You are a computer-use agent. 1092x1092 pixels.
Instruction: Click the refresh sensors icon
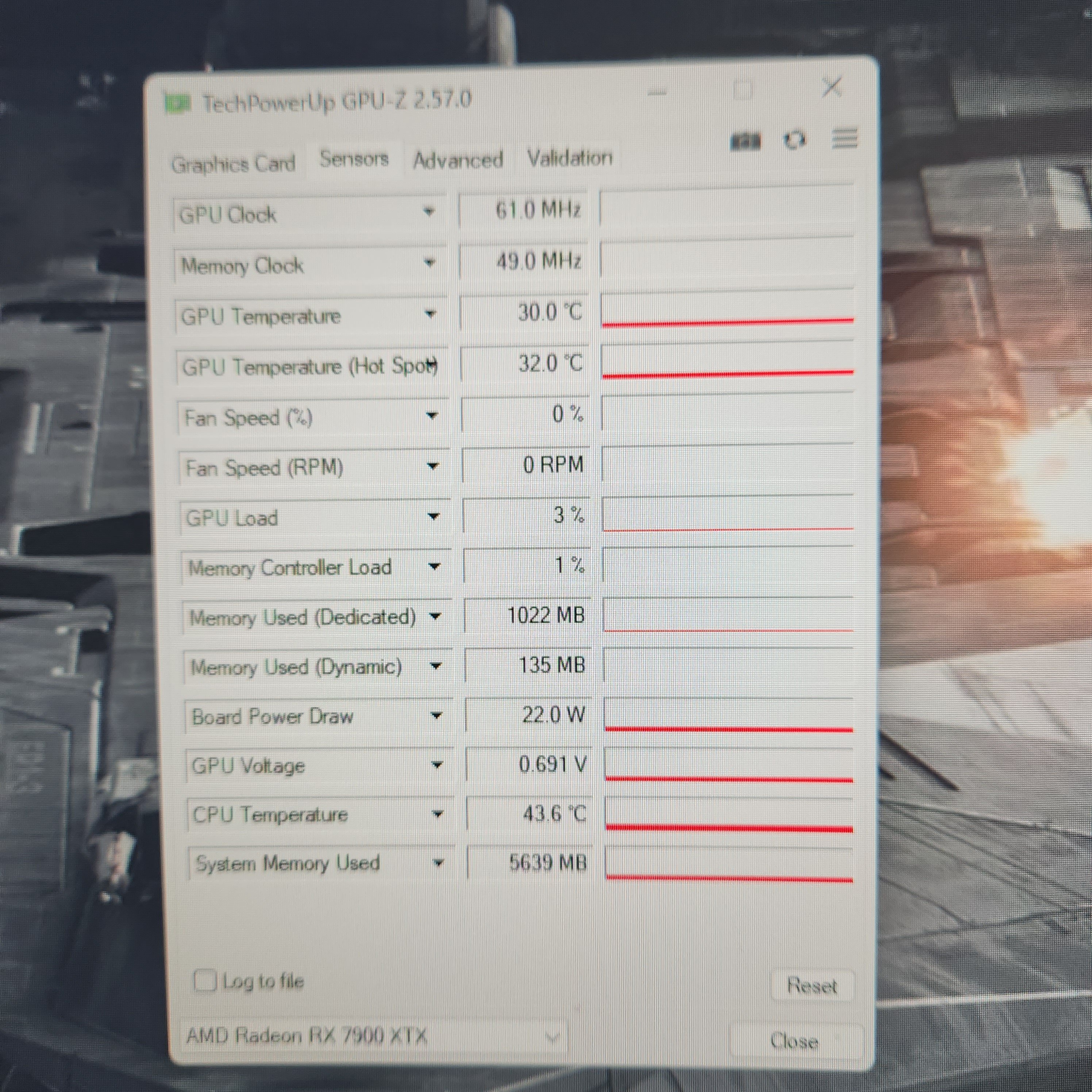point(795,140)
